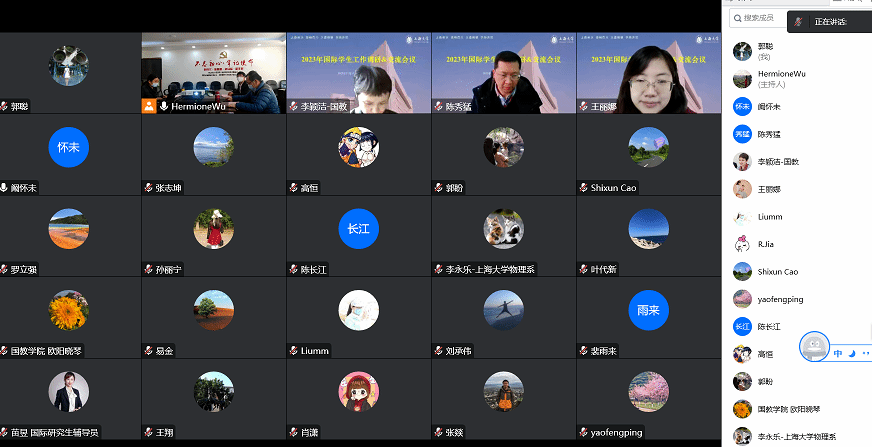Click 王丽娜's video tile

point(648,73)
